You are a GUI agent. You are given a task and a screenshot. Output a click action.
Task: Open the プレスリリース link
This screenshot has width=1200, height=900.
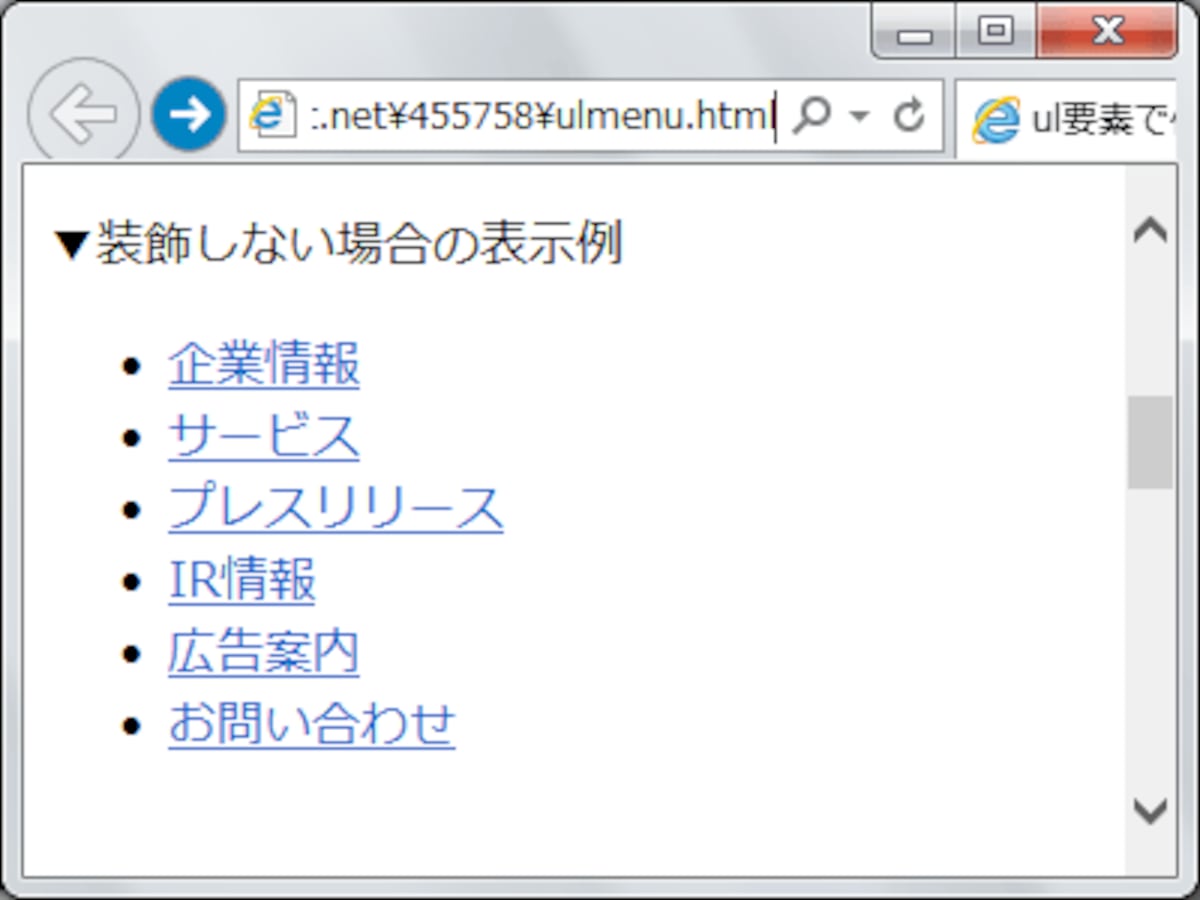tap(336, 508)
